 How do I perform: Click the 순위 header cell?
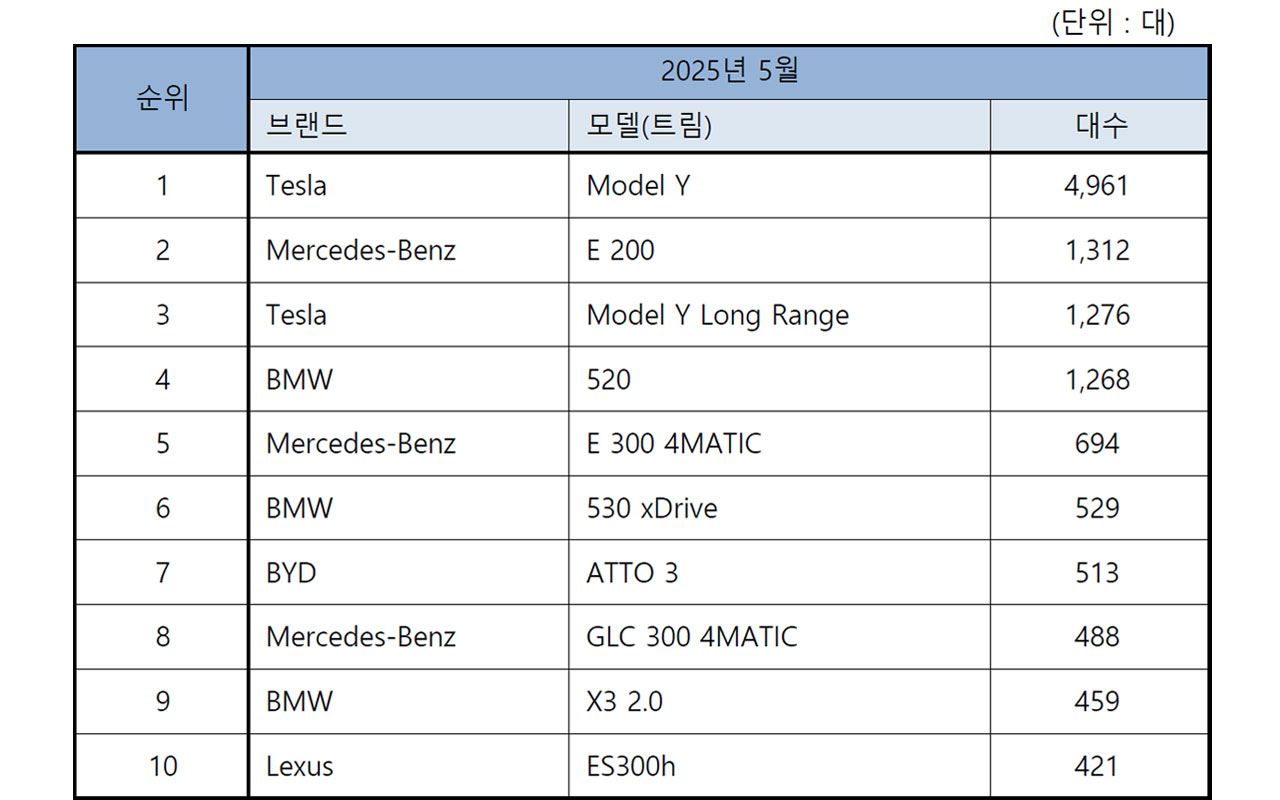162,99
